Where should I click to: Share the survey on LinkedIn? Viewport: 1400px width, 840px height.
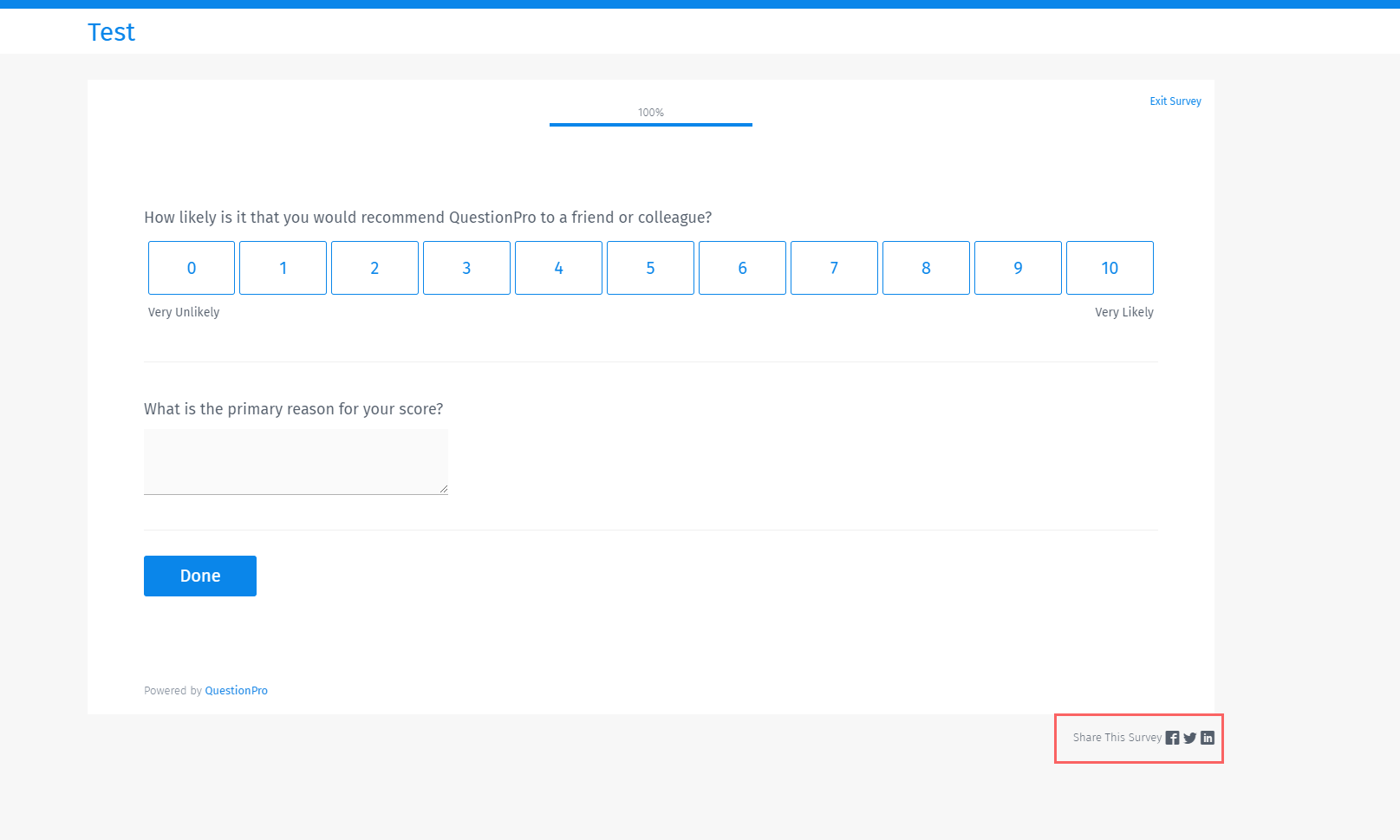[x=1207, y=738]
